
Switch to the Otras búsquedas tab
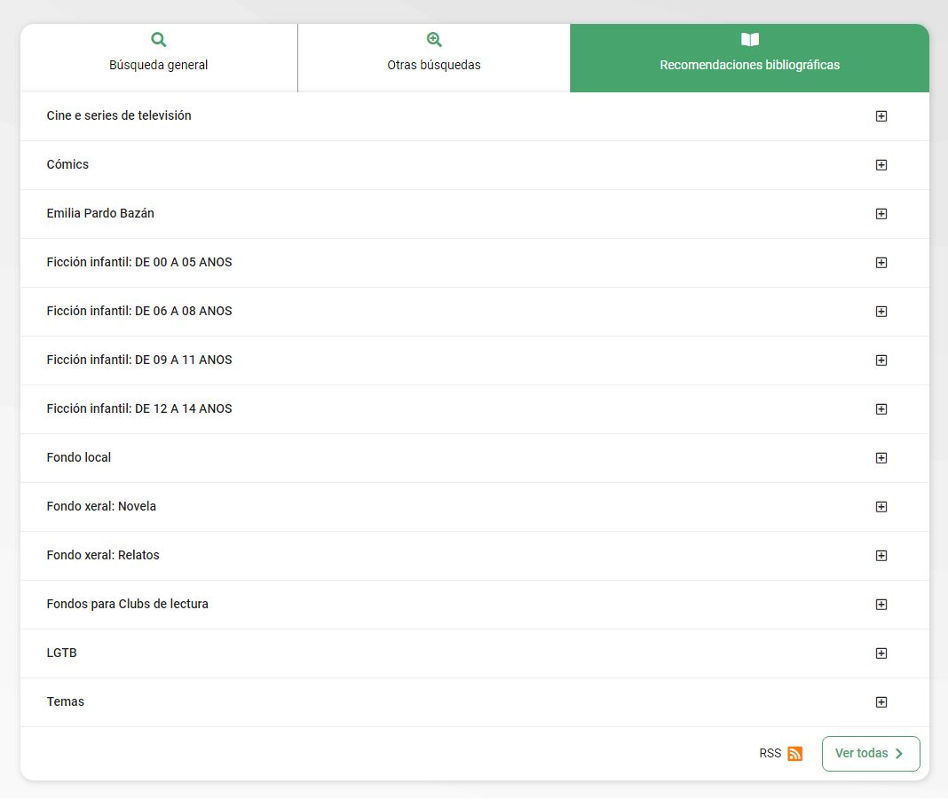(434, 58)
